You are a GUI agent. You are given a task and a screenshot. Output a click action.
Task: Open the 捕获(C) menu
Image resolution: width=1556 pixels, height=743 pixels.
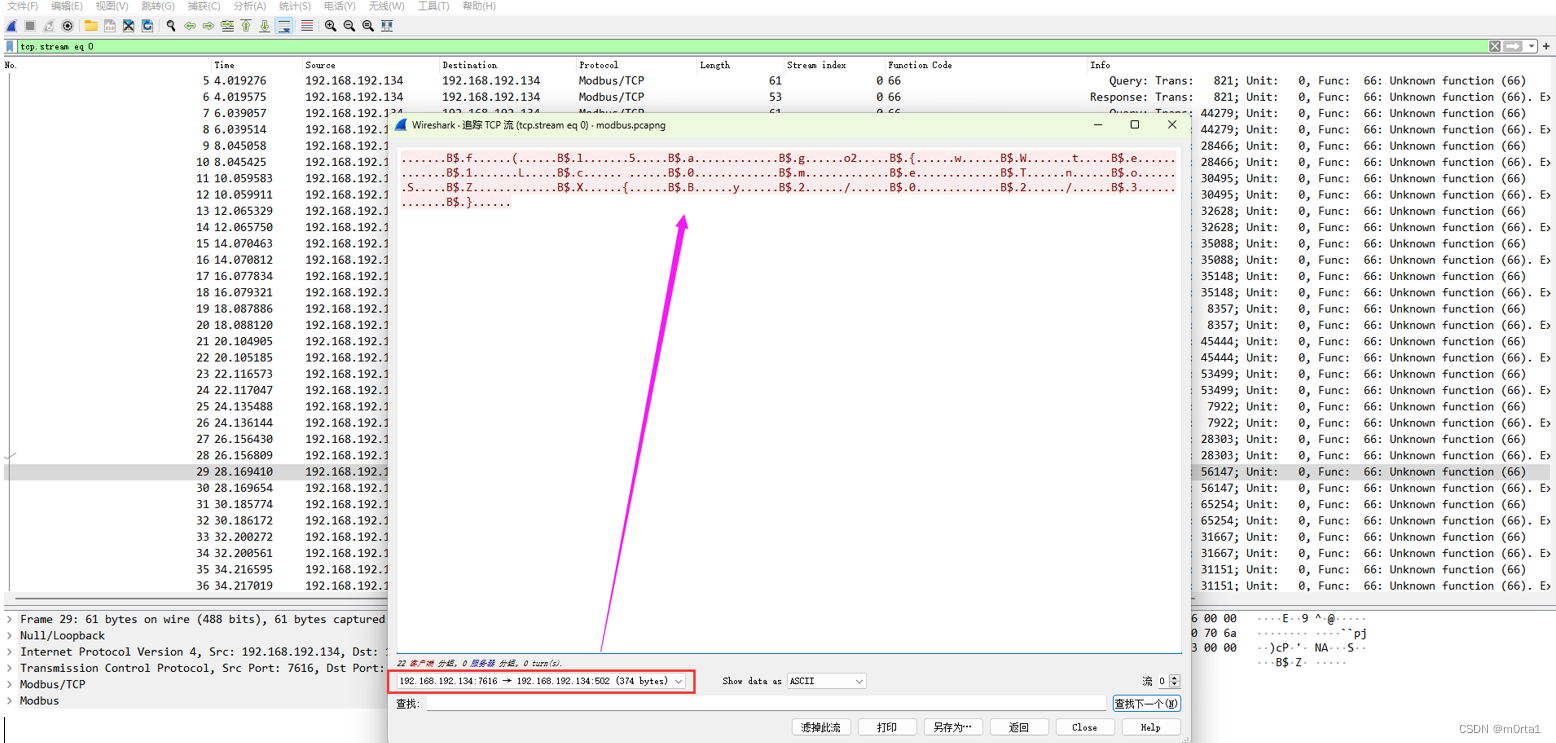click(204, 6)
